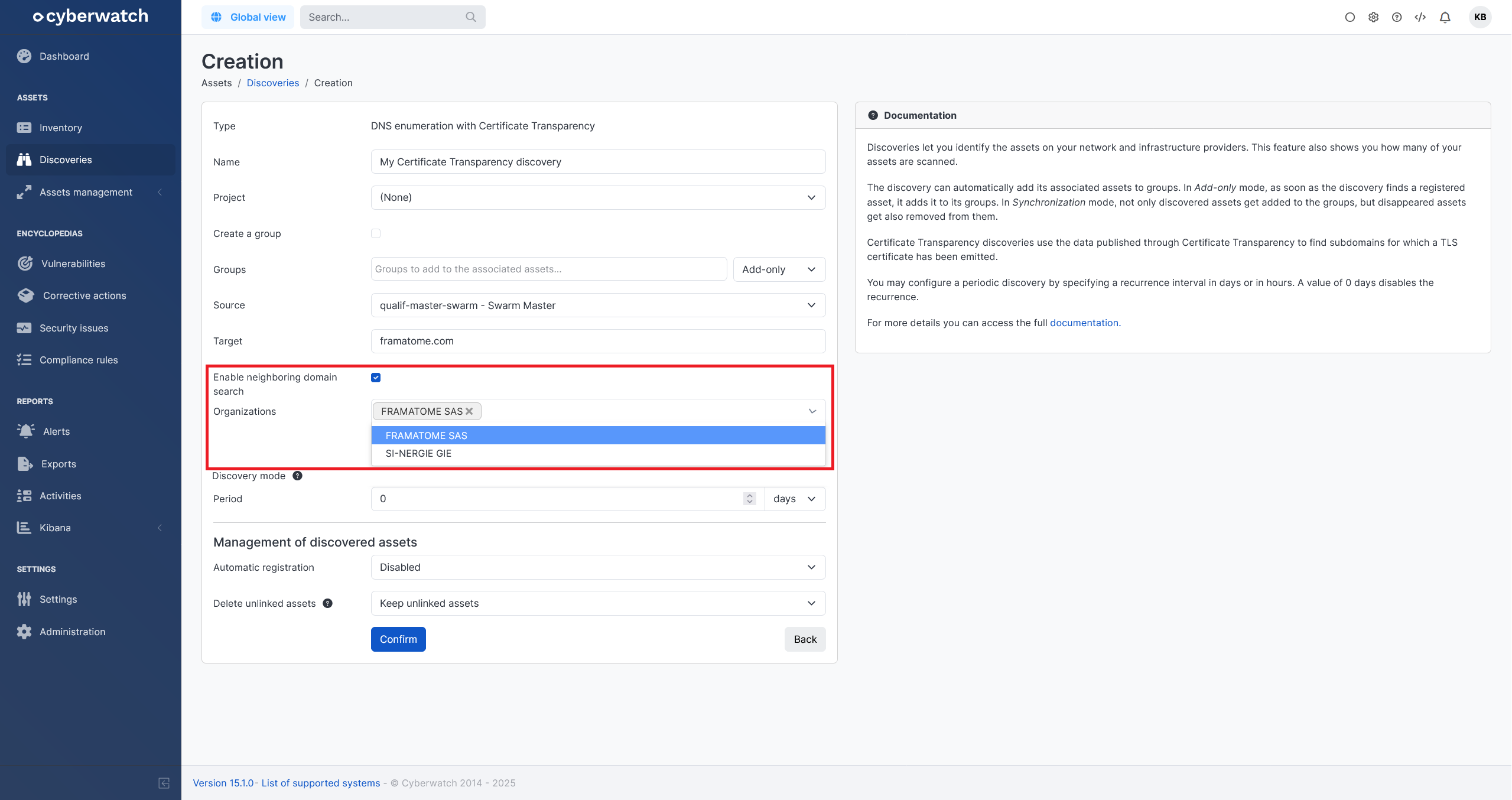The width and height of the screenshot is (1512, 800).
Task: Open Vulnerabilities in the sidebar
Action: click(x=73, y=264)
